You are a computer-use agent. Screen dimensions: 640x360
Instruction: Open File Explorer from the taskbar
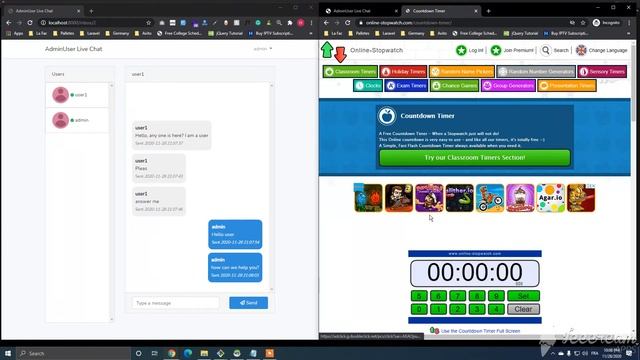(204, 353)
